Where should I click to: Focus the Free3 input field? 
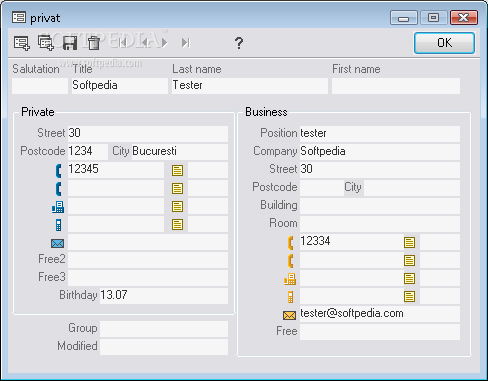click(x=148, y=278)
